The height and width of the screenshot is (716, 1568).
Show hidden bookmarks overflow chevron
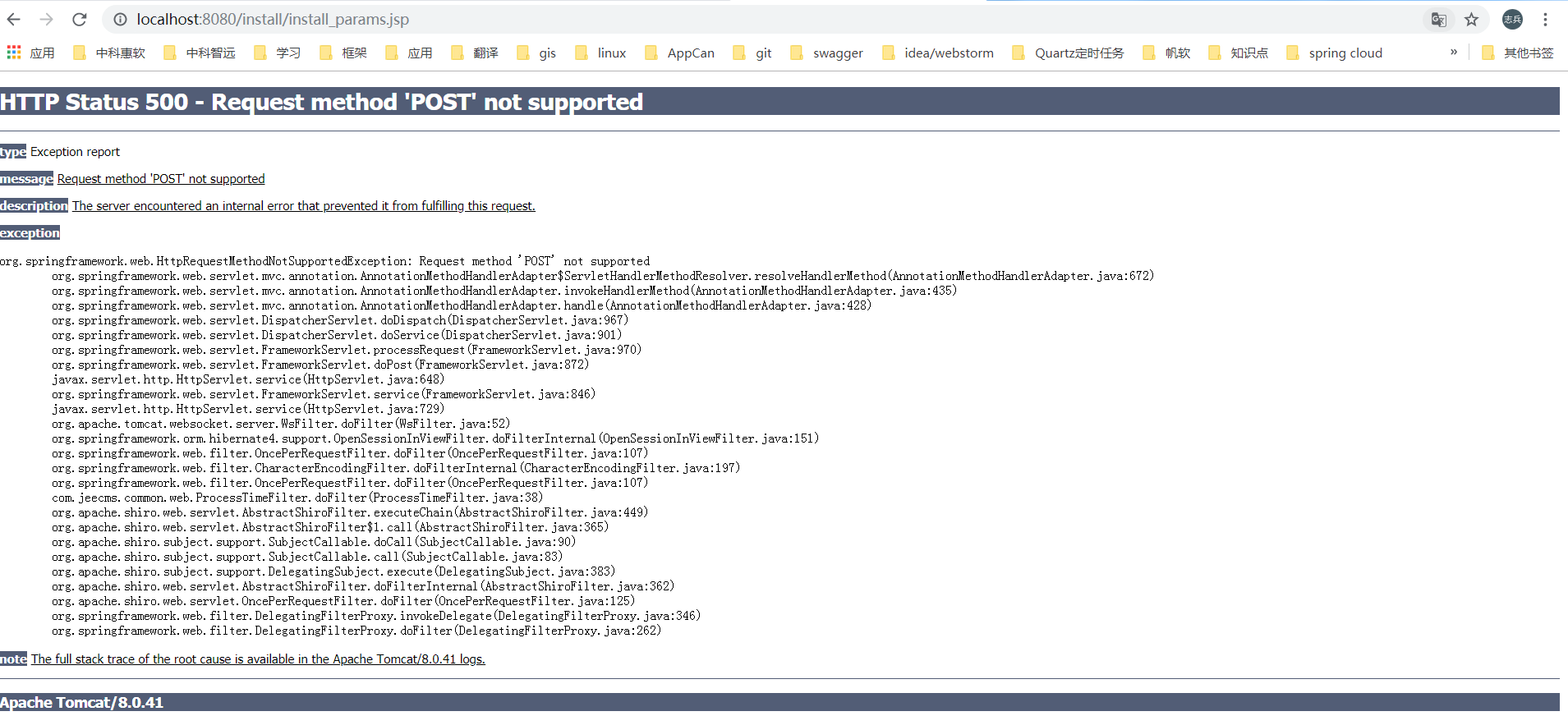1454,52
